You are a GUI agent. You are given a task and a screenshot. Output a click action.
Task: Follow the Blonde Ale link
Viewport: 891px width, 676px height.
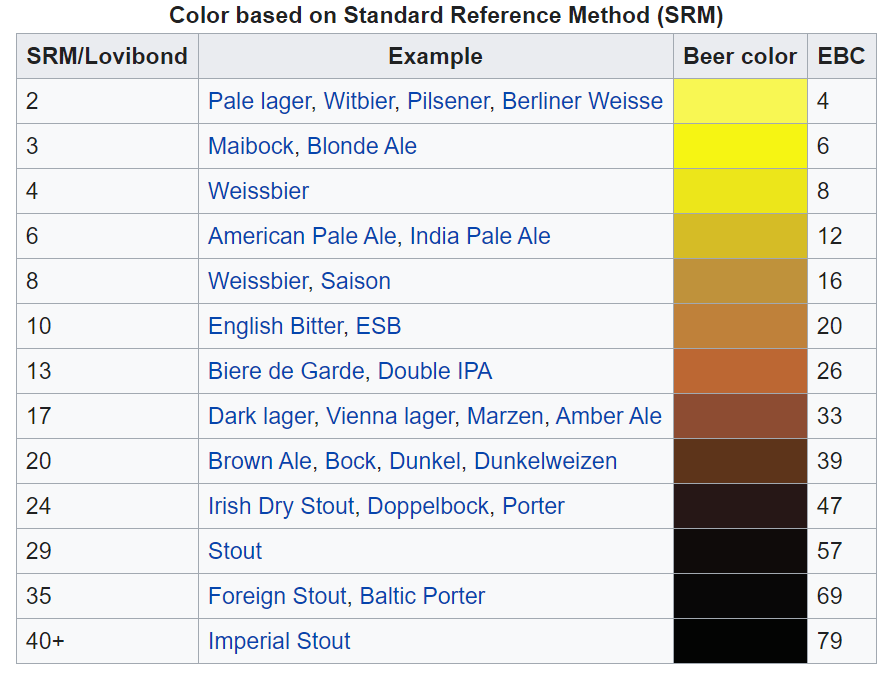362,146
